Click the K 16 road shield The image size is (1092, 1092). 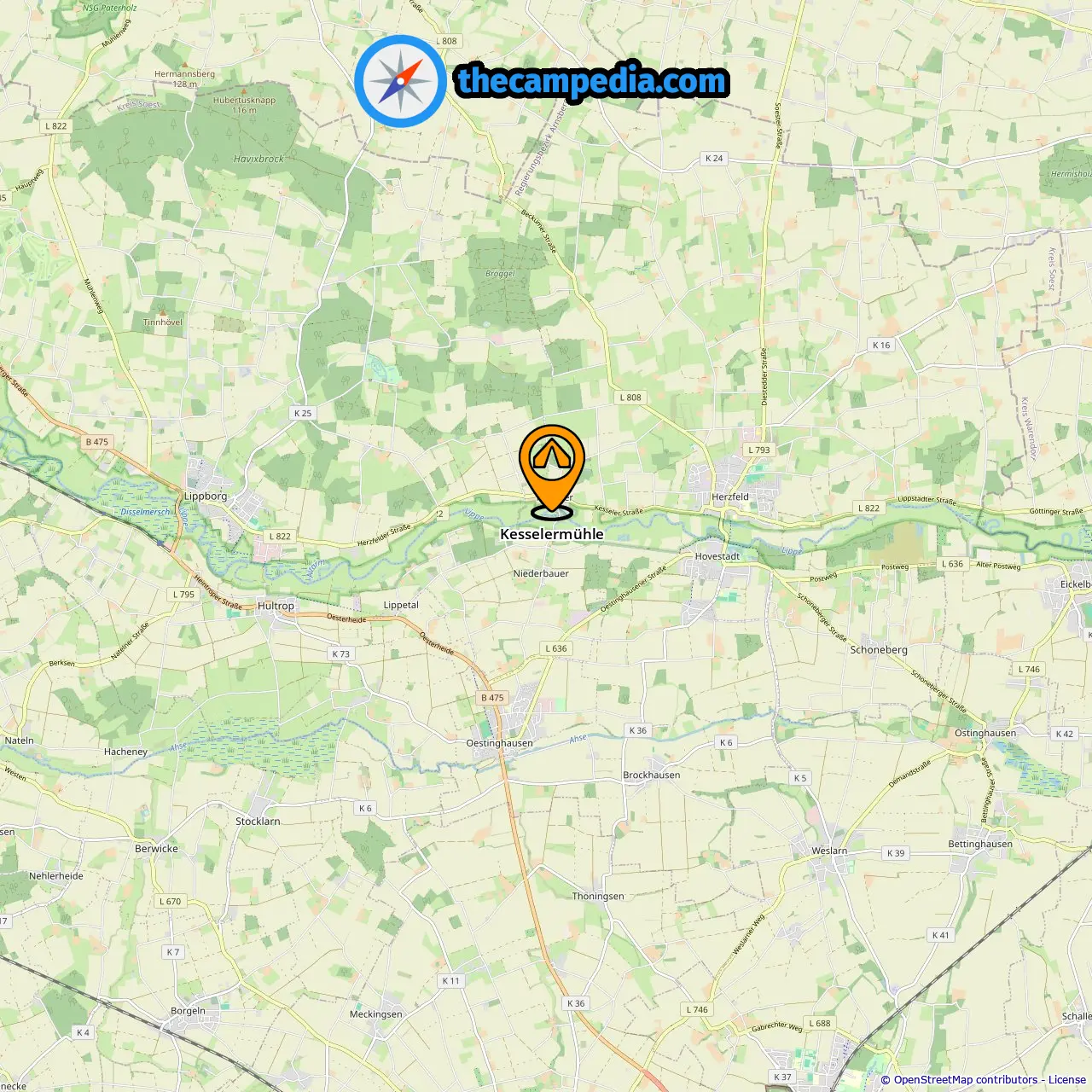pos(881,346)
